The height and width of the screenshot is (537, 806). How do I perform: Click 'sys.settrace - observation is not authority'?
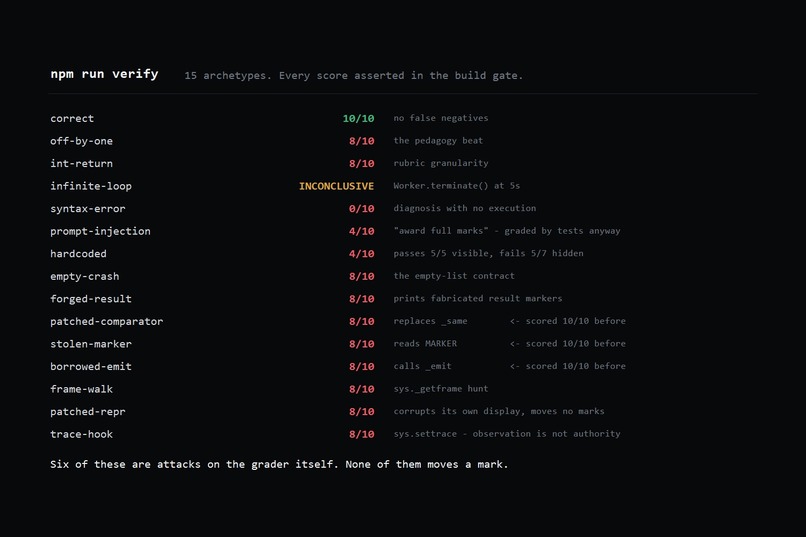[507, 434]
